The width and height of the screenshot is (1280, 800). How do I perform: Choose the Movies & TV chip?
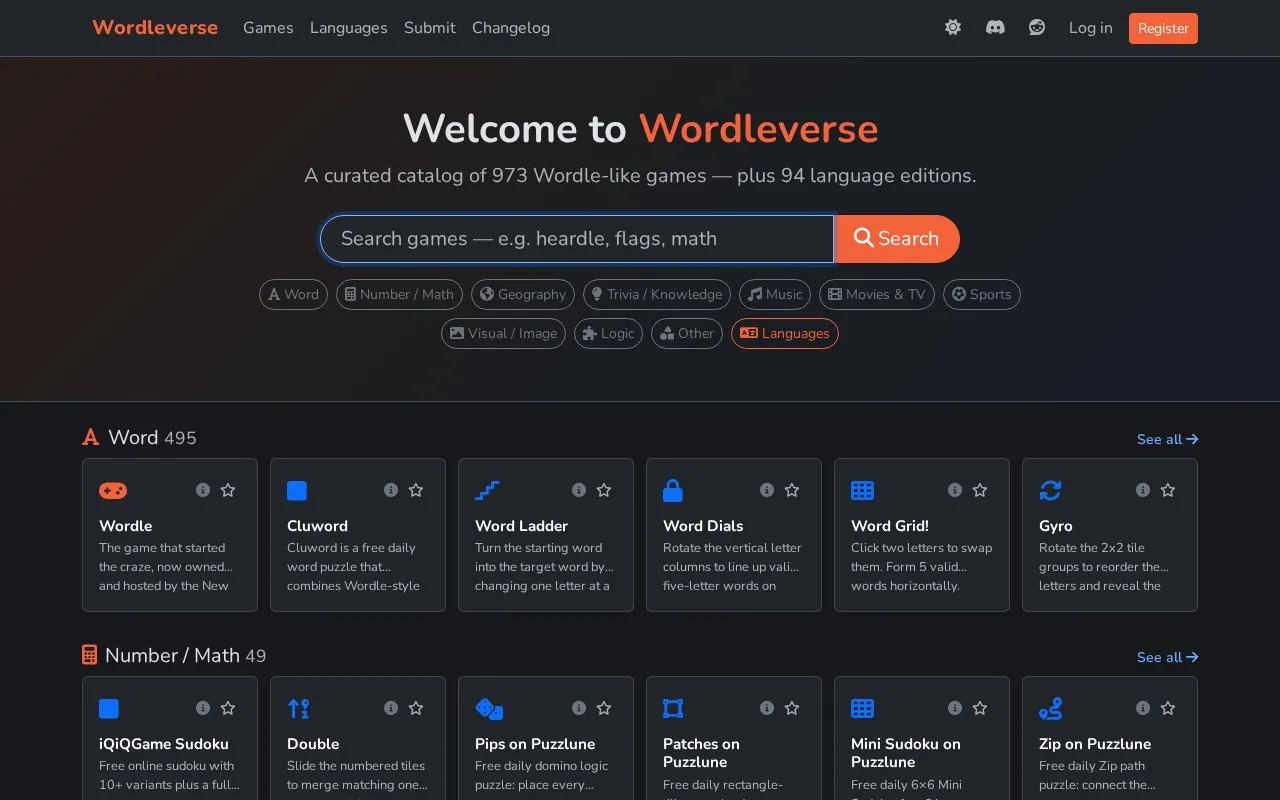tap(877, 294)
